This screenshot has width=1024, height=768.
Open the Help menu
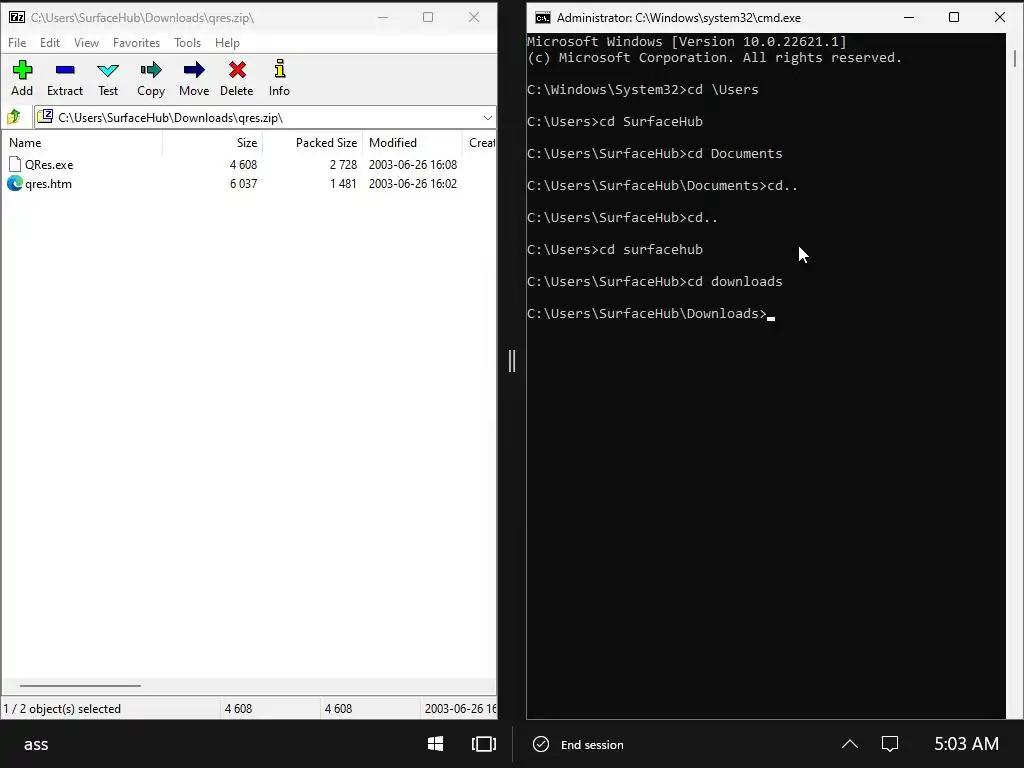[x=227, y=42]
